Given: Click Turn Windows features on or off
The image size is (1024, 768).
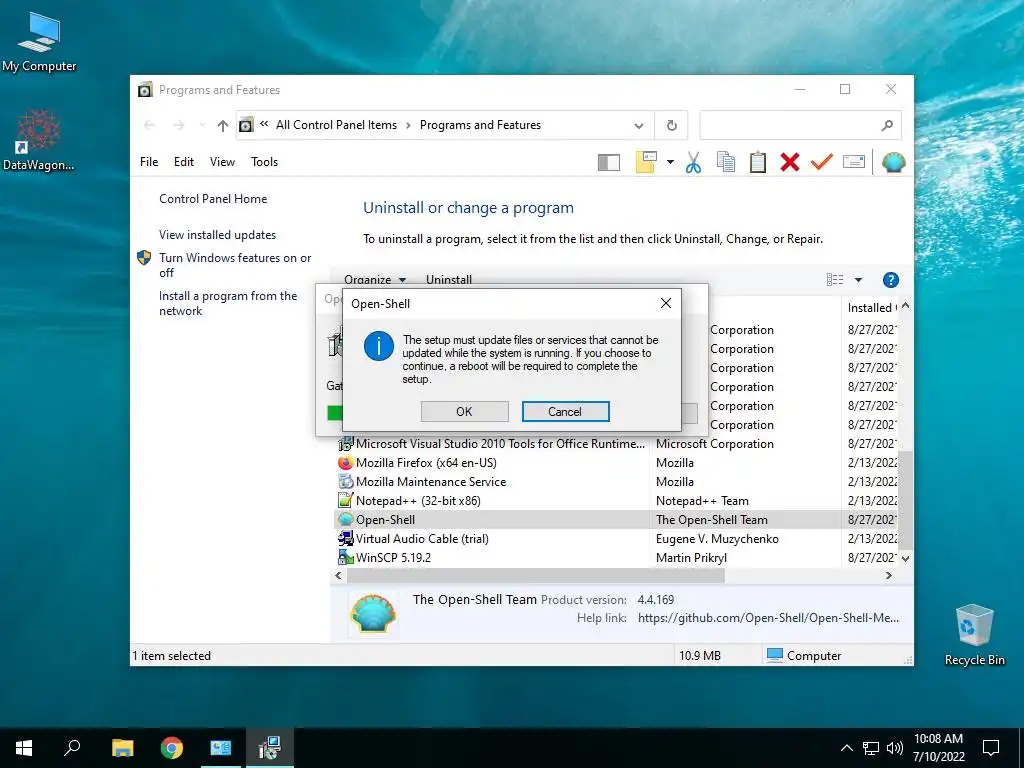Looking at the screenshot, I should 235,265.
